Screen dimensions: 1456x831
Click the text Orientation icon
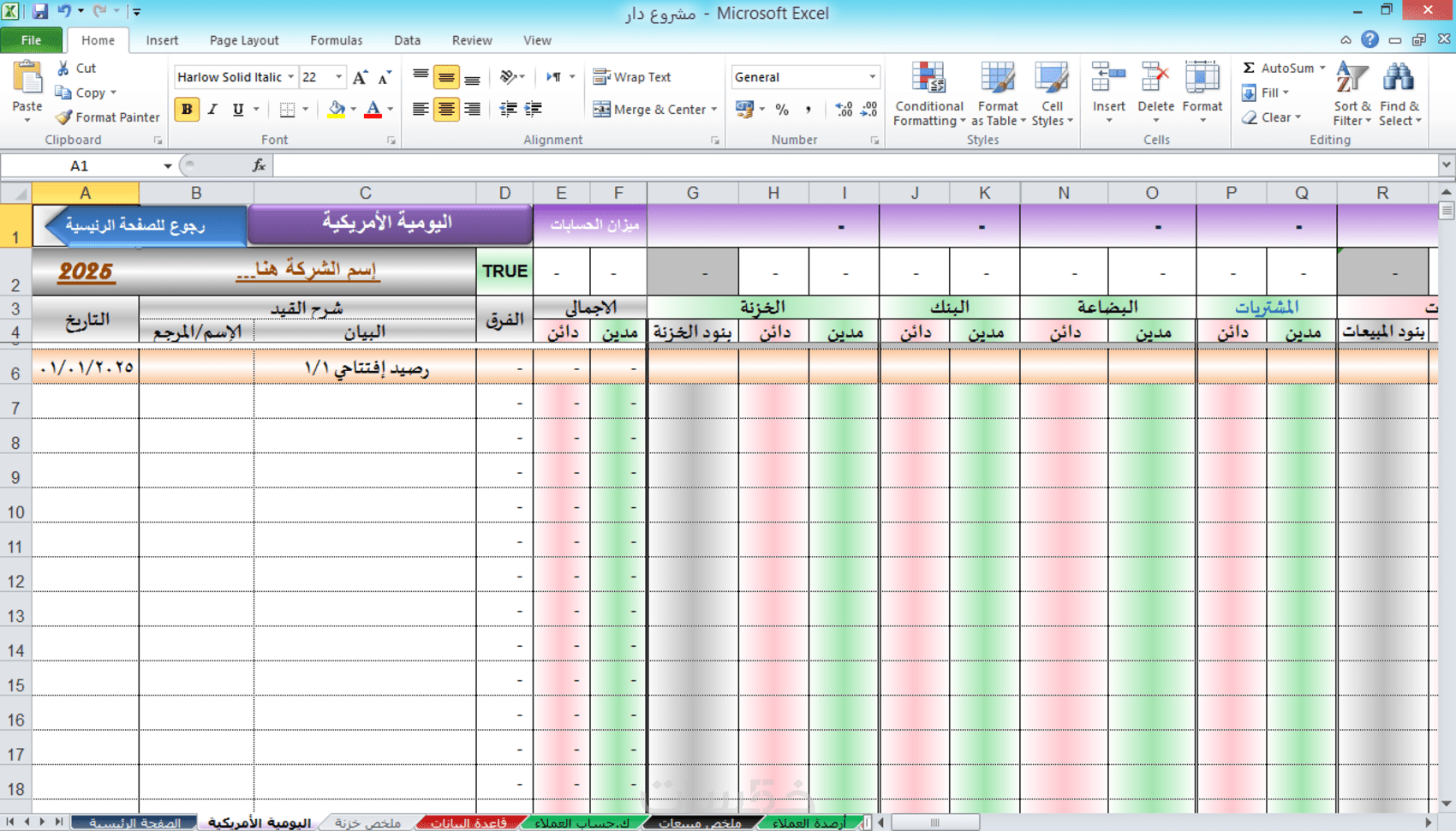click(x=509, y=77)
